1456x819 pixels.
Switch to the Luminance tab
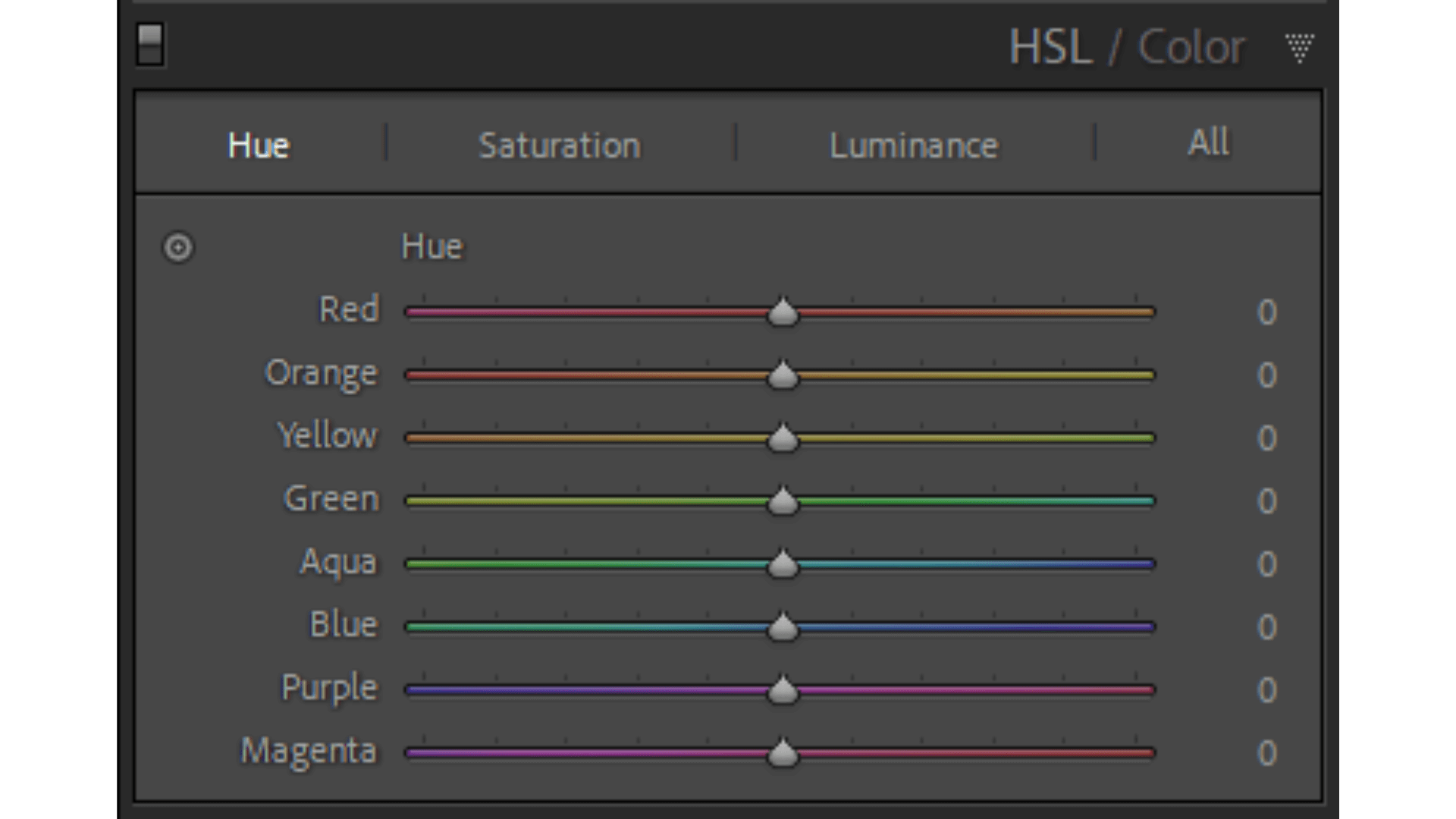pos(914,145)
